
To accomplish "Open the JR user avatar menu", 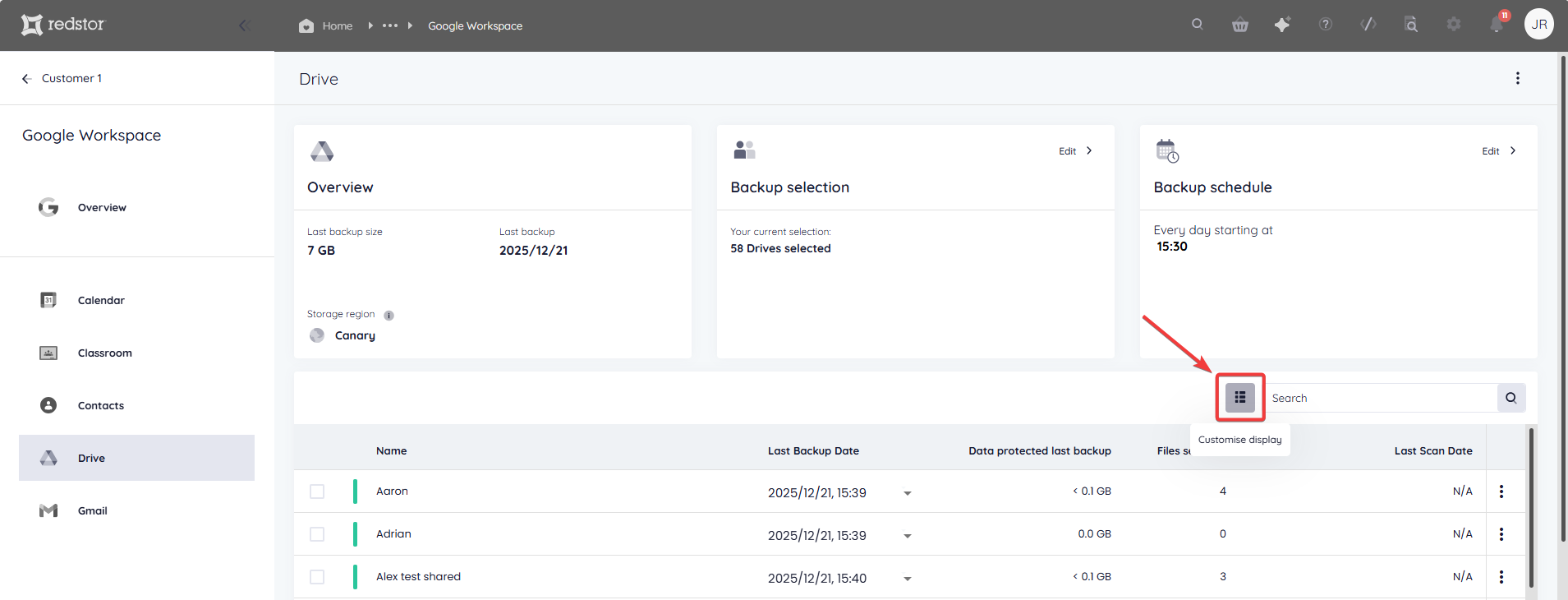I will (1539, 24).
